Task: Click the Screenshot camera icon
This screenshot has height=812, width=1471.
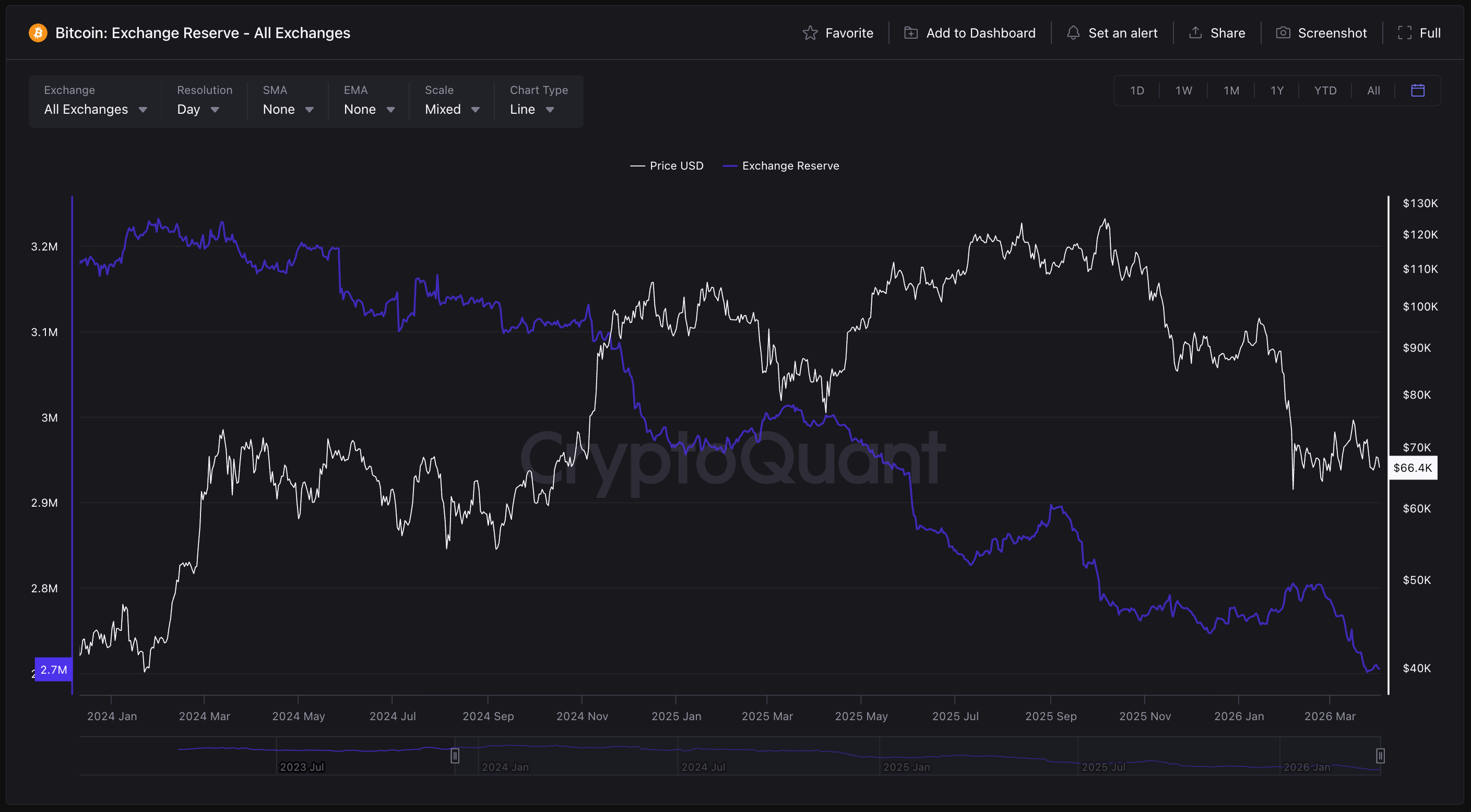Action: point(1283,33)
